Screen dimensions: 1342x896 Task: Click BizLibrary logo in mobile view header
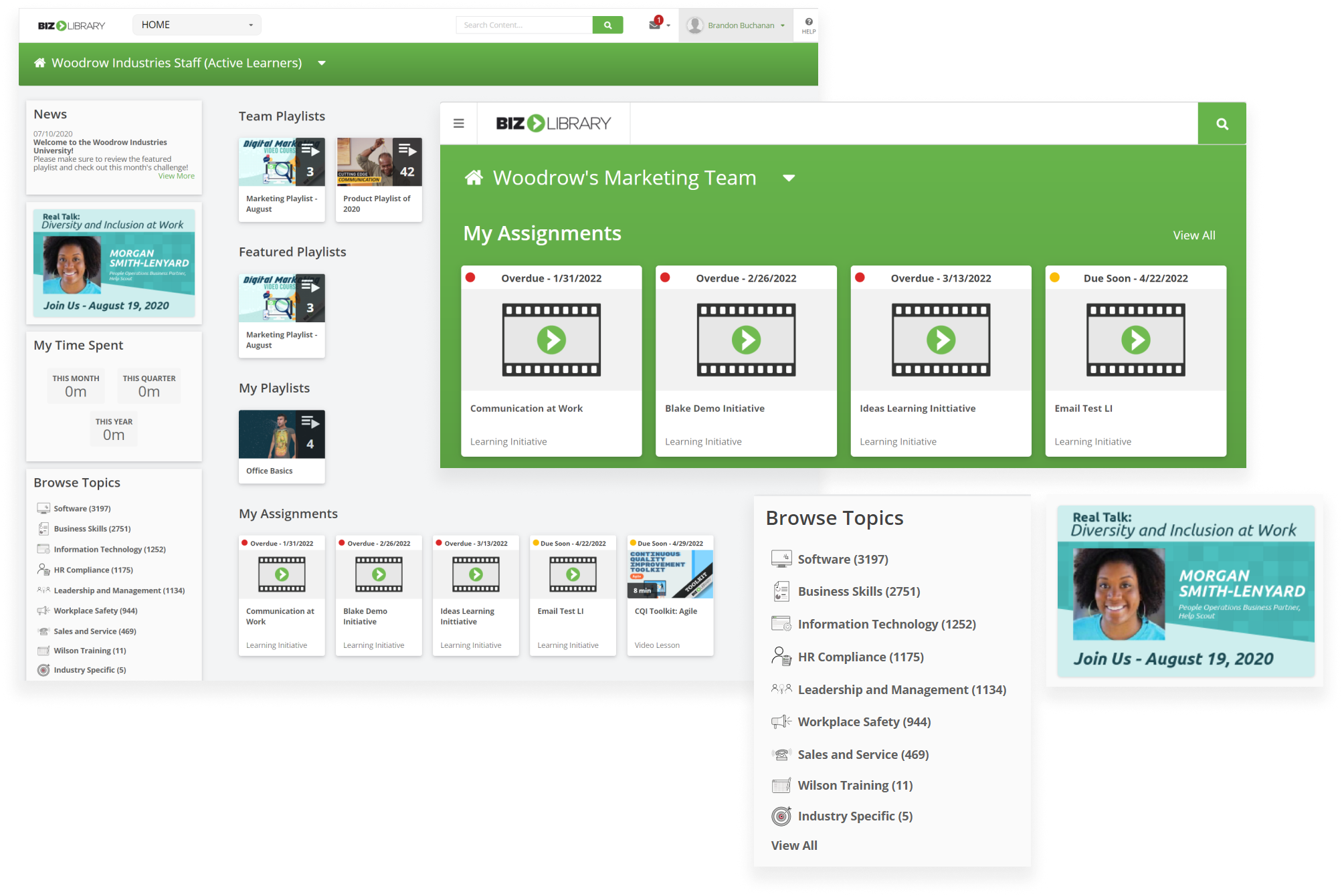[x=553, y=123]
